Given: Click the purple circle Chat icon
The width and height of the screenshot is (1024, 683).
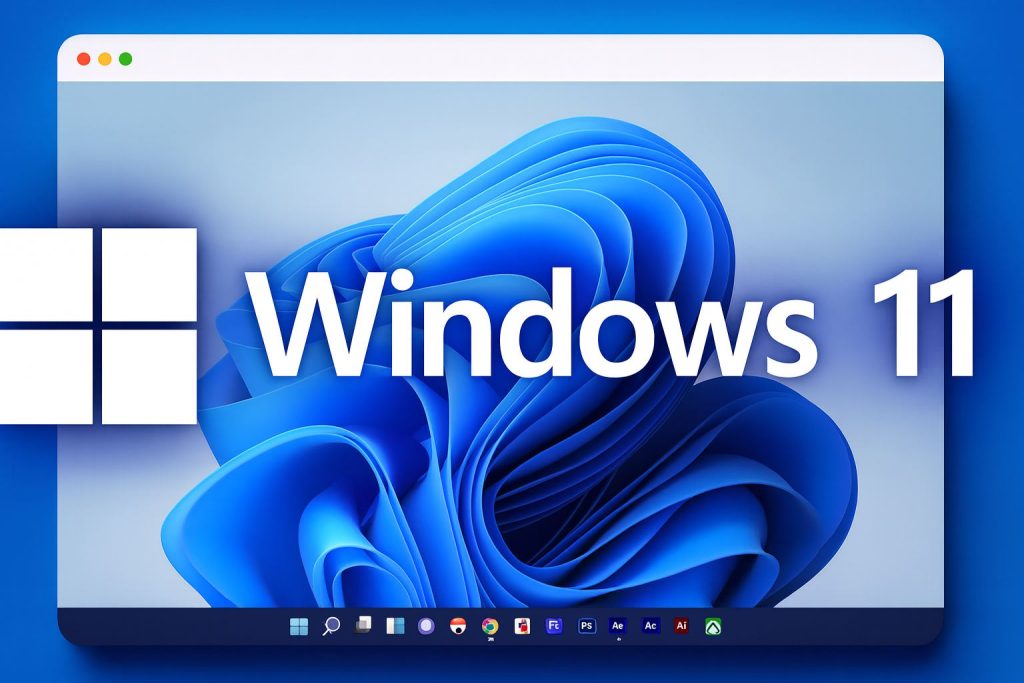Looking at the screenshot, I should tap(427, 626).
